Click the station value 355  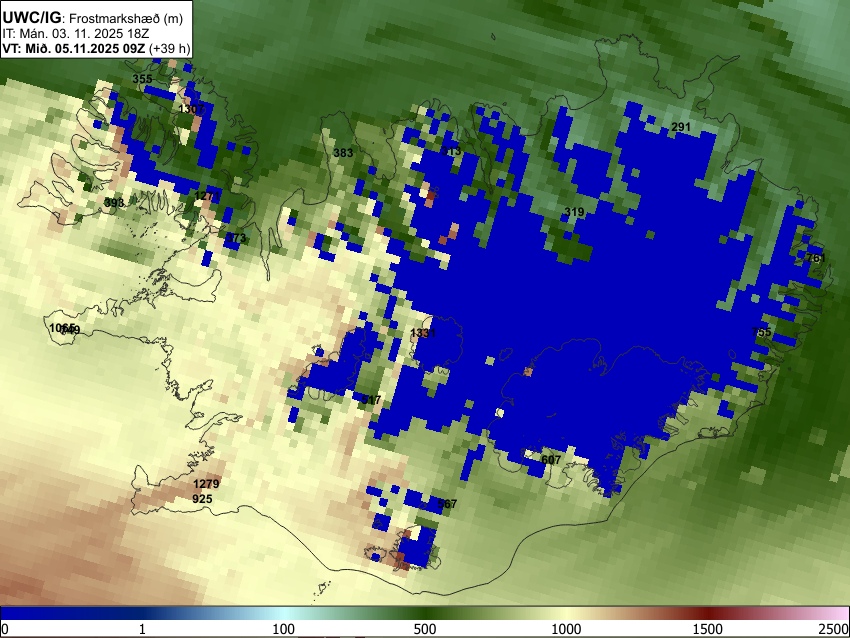coord(143,79)
